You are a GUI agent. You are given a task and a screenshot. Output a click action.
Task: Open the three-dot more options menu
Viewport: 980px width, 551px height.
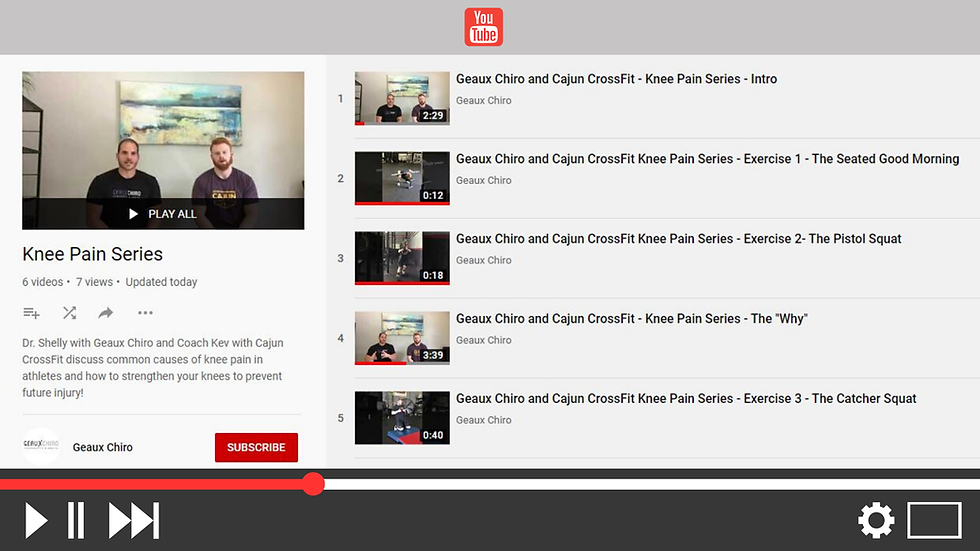(145, 313)
